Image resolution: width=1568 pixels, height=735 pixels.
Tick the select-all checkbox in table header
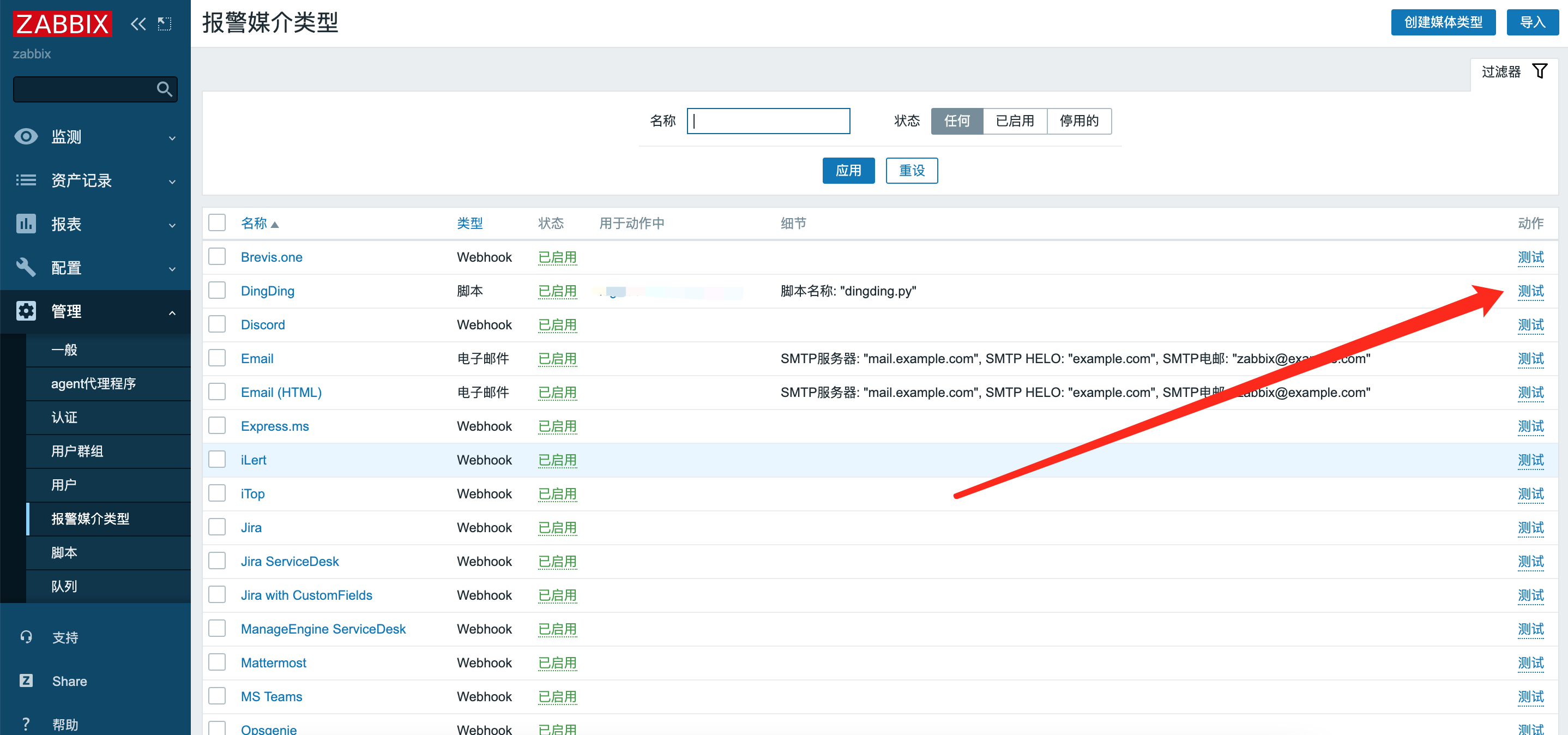tap(216, 223)
